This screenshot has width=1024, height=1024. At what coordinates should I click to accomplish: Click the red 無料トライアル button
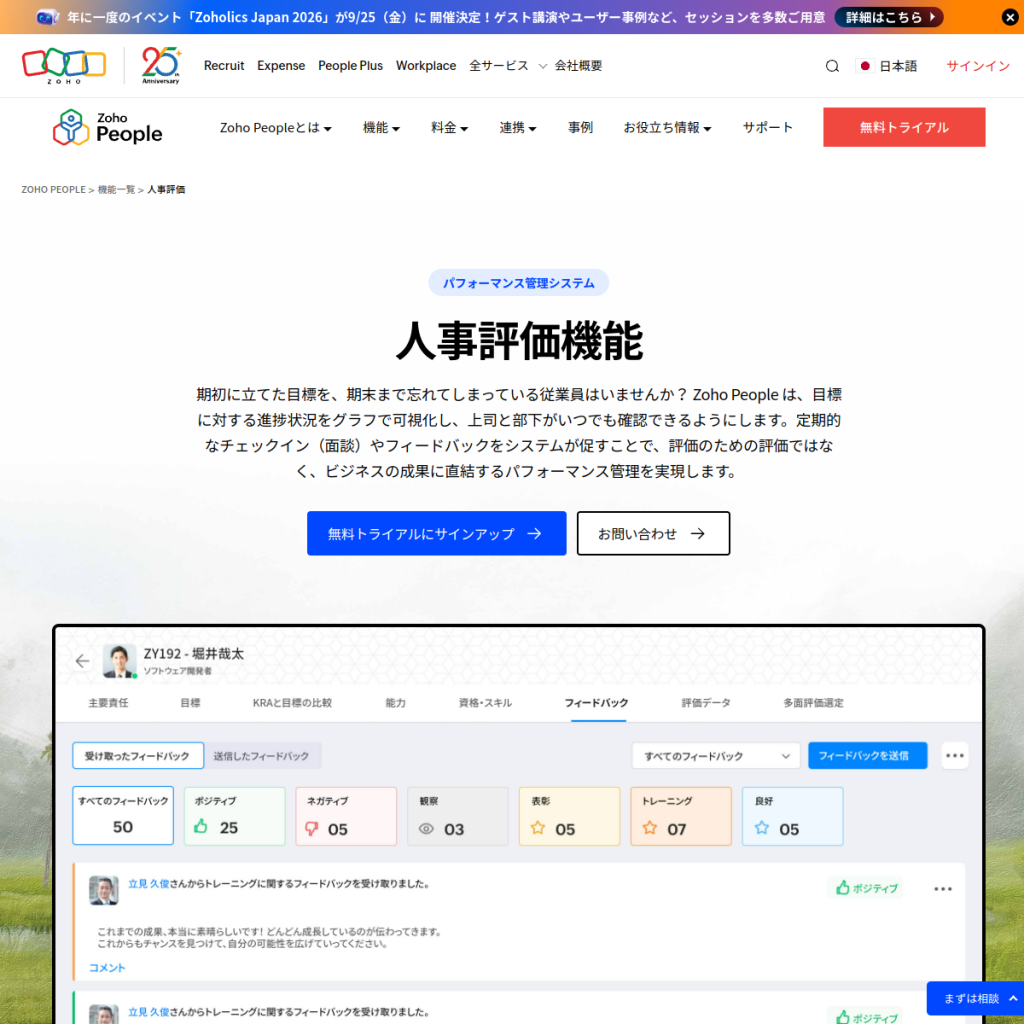click(904, 127)
